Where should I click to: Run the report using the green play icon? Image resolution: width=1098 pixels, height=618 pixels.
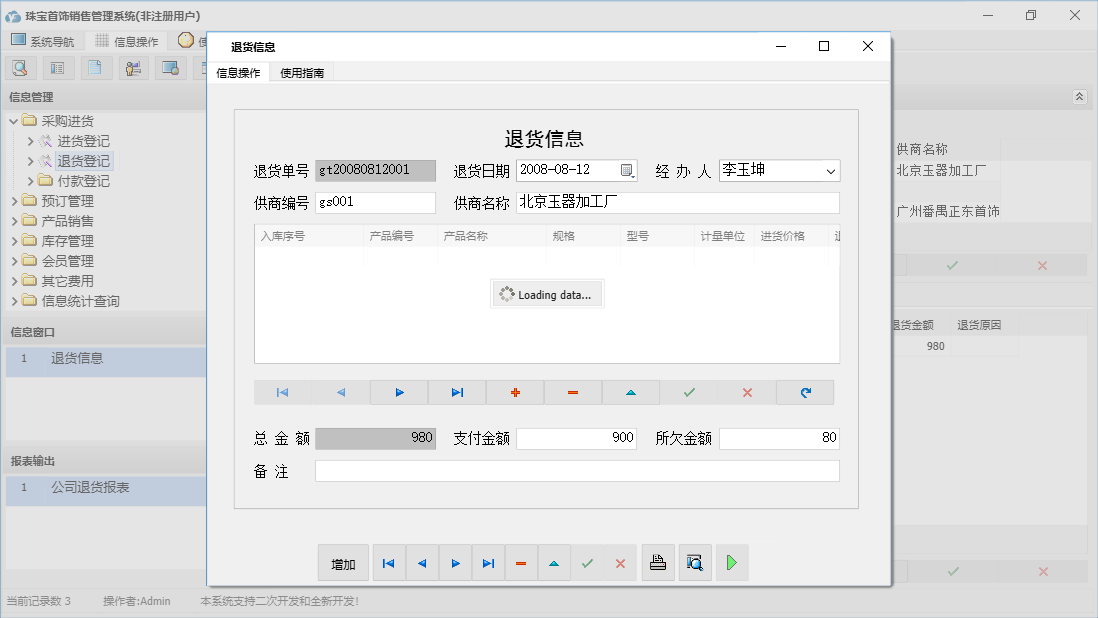(x=731, y=562)
